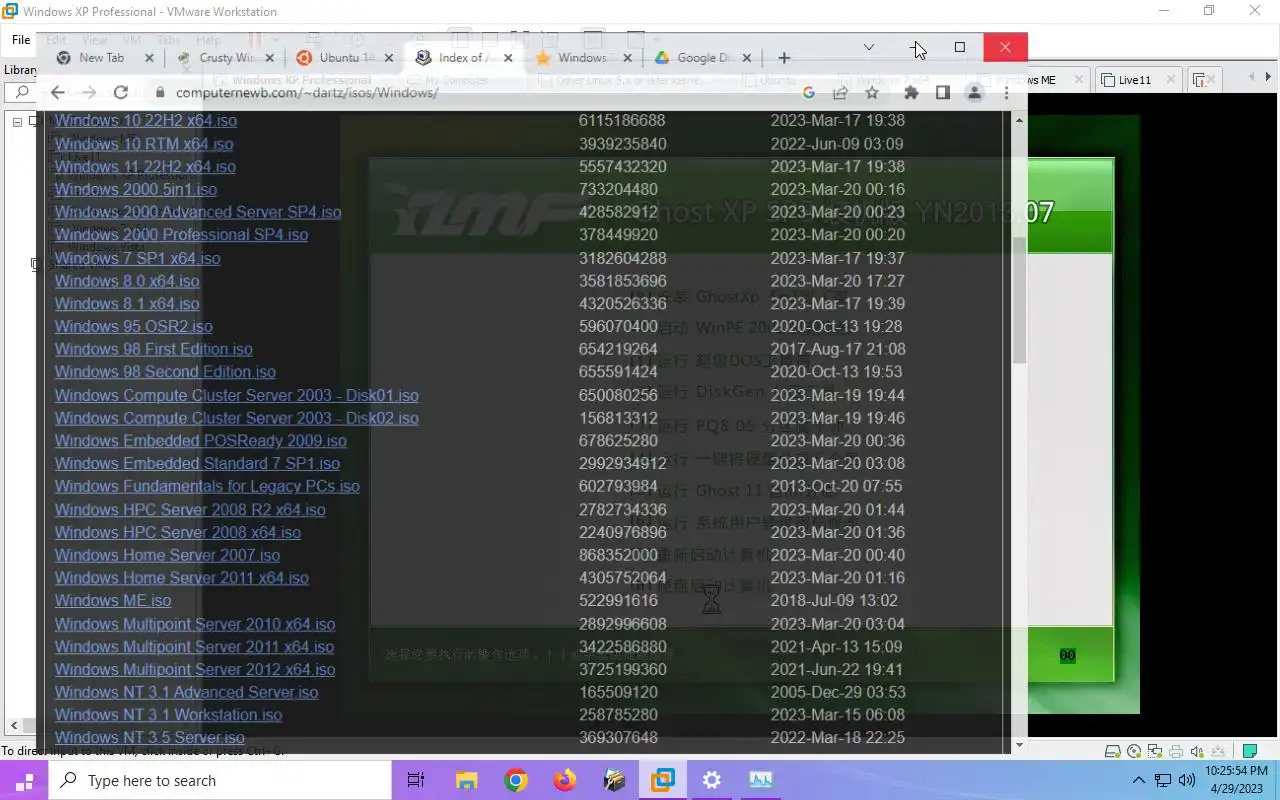1280x800 pixels.
Task: Open Task View on the taskbar
Action: click(416, 781)
